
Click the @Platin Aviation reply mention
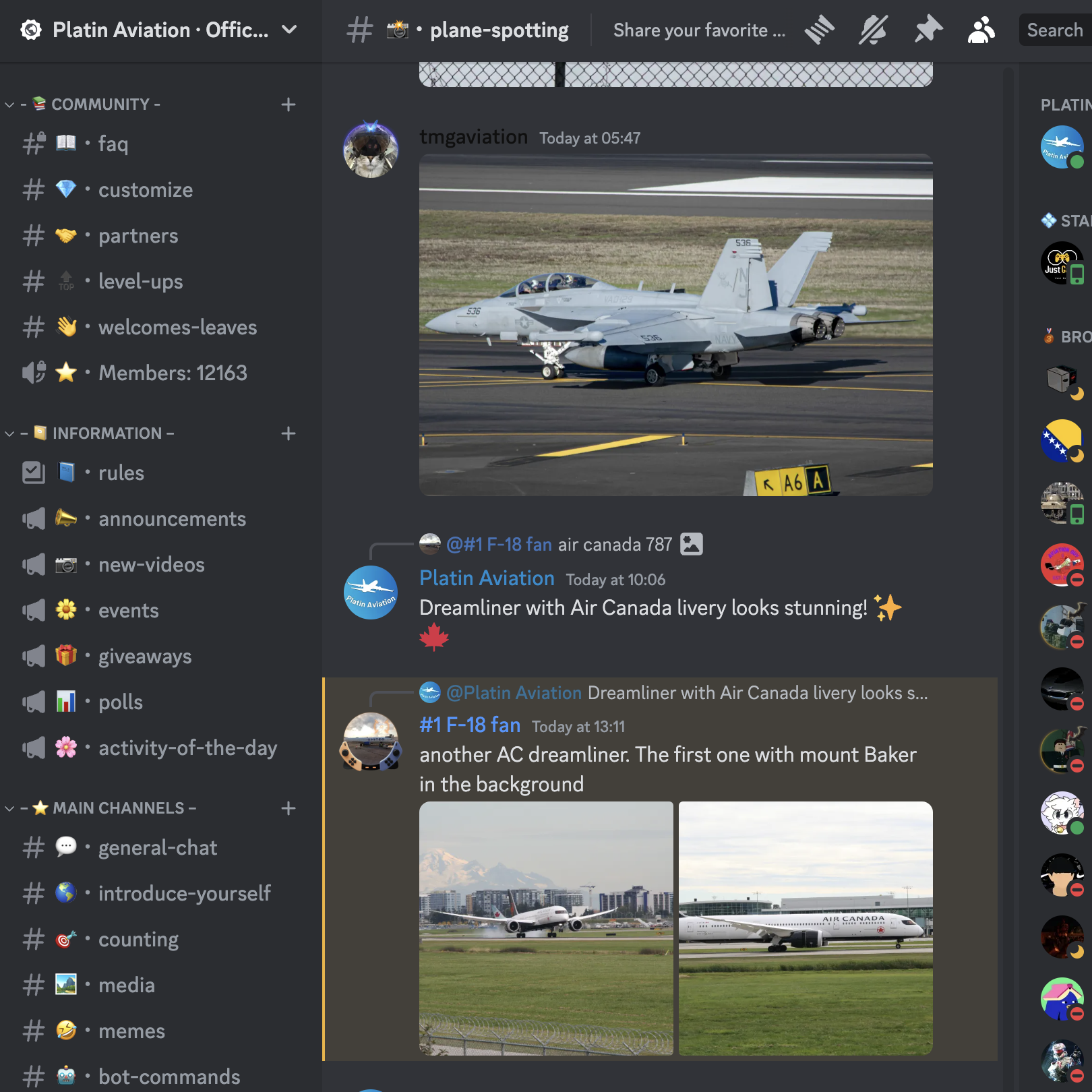(514, 693)
